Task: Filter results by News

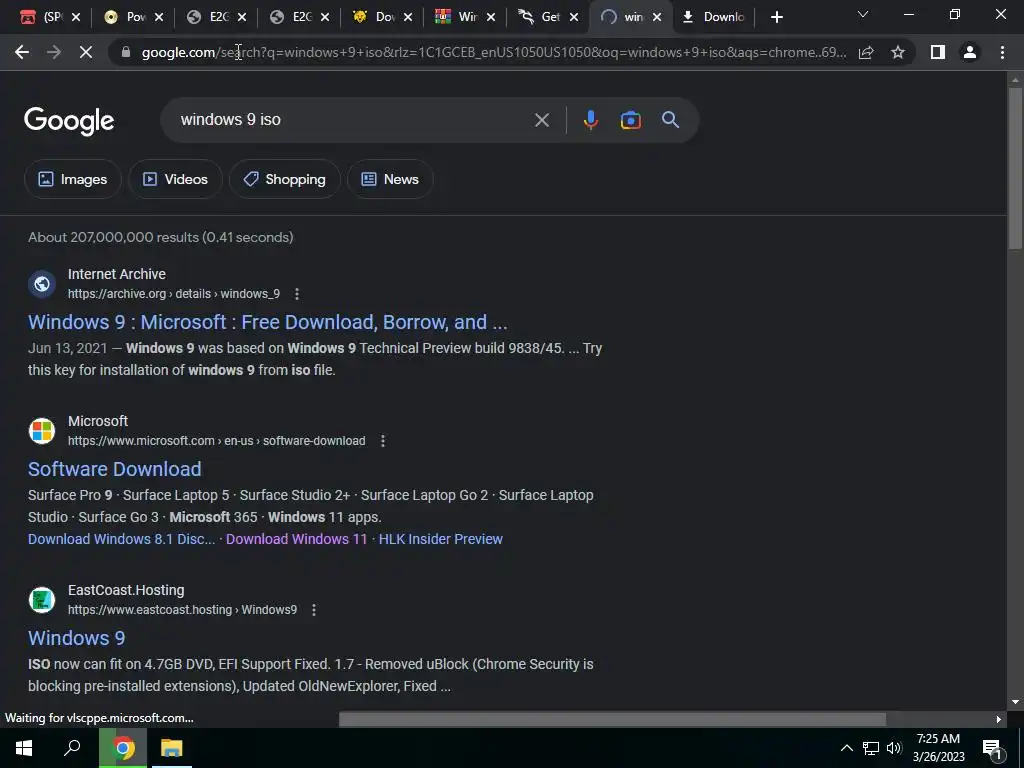Action: coord(390,180)
